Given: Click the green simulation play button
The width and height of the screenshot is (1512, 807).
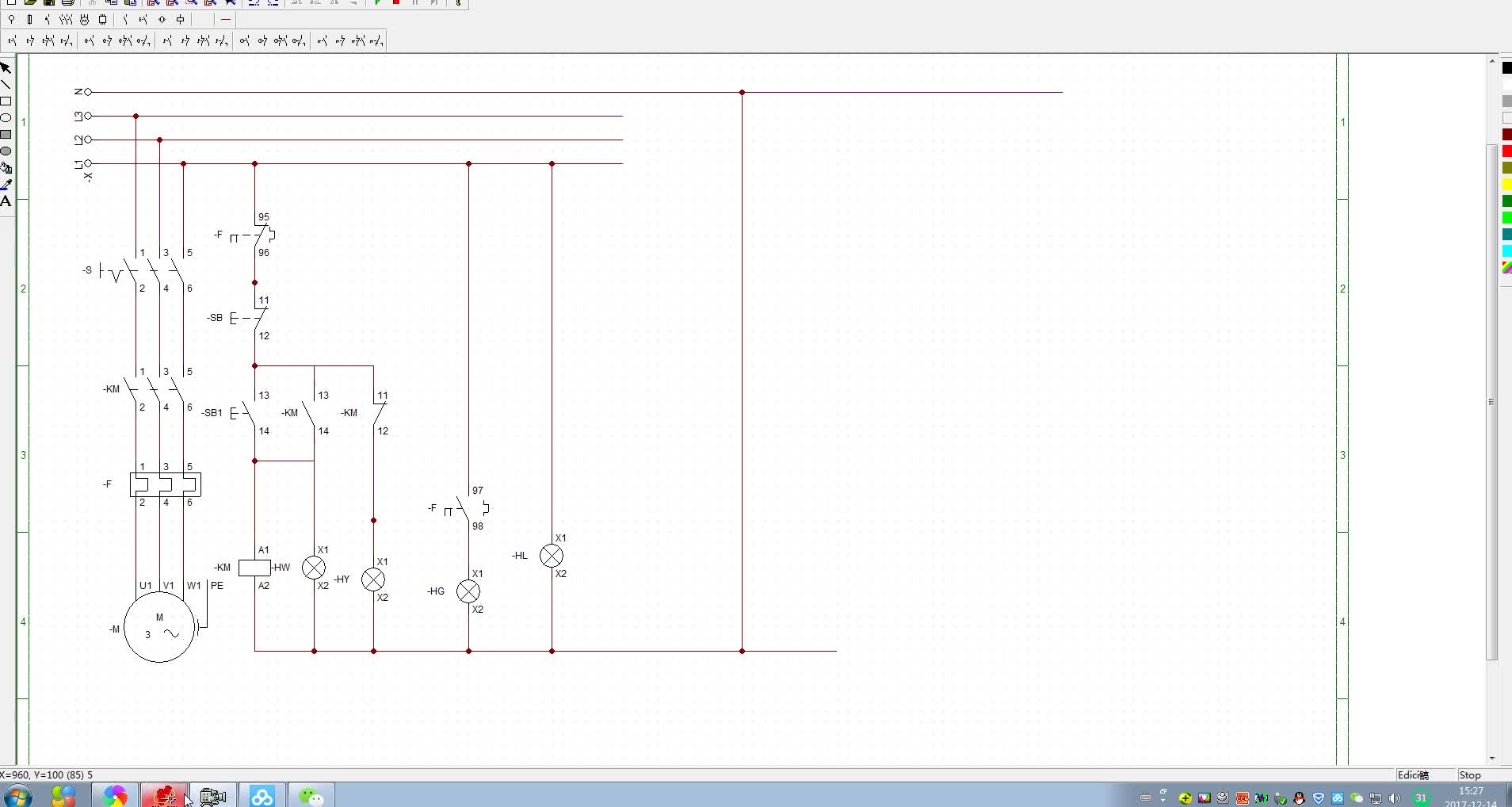Looking at the screenshot, I should click(377, 2).
